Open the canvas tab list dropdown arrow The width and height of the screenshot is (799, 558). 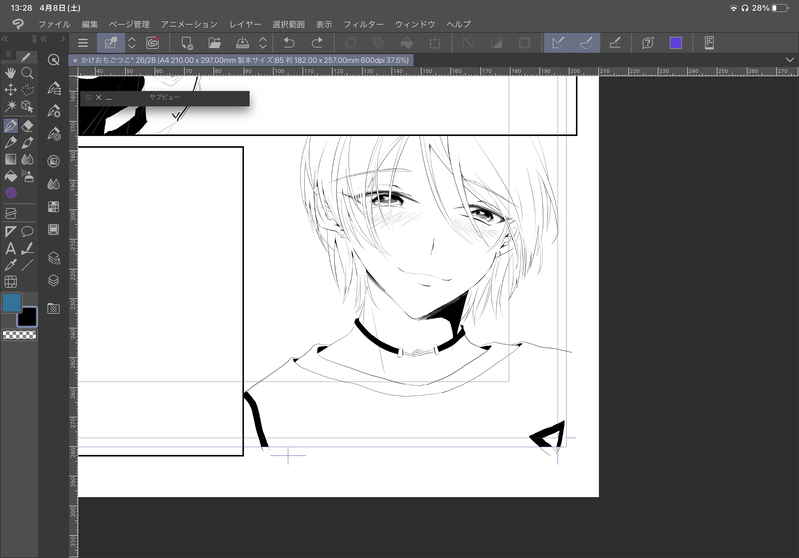point(789,60)
